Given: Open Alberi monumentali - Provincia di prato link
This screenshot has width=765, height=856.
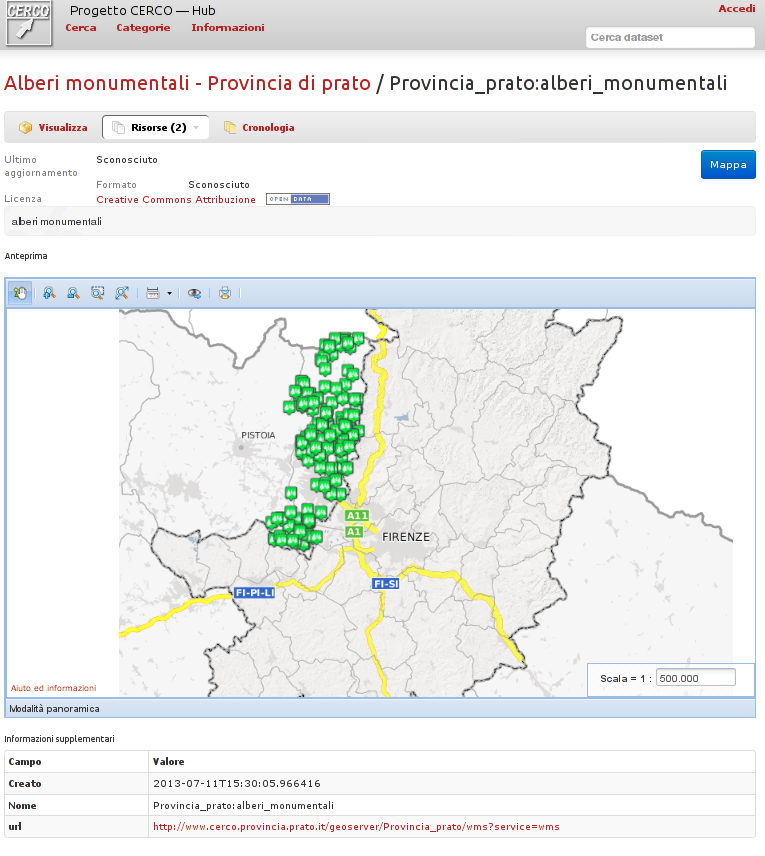Looking at the screenshot, I should click(x=187, y=83).
